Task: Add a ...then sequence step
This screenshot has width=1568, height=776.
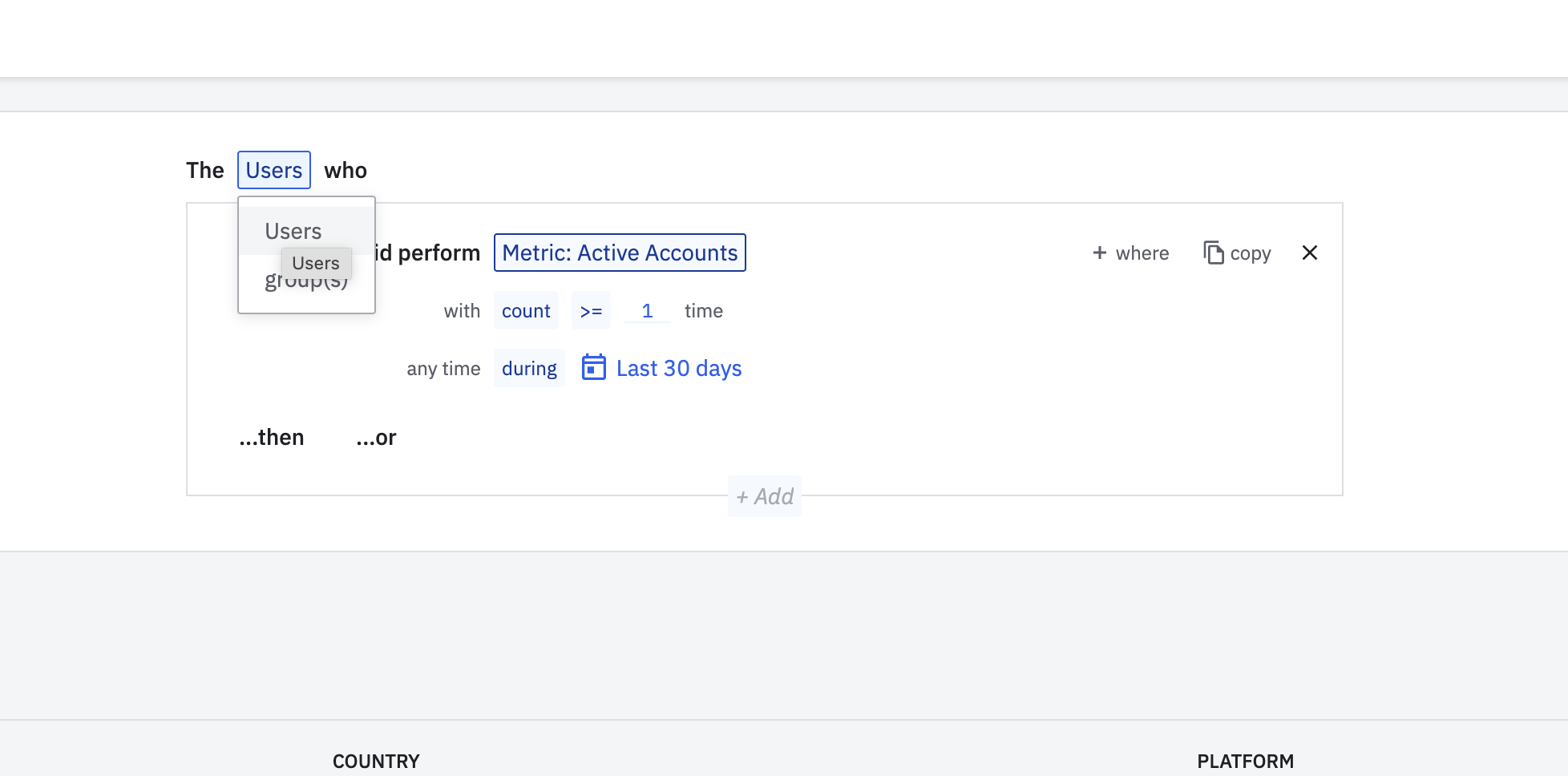Action: pos(272,438)
